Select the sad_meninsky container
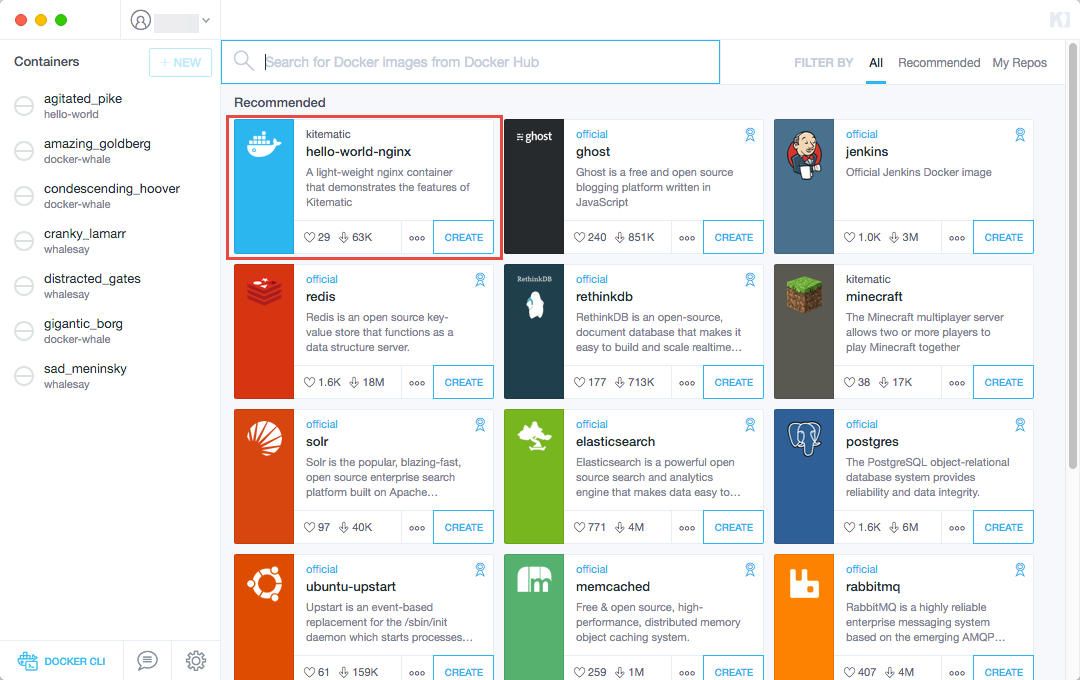 110,375
